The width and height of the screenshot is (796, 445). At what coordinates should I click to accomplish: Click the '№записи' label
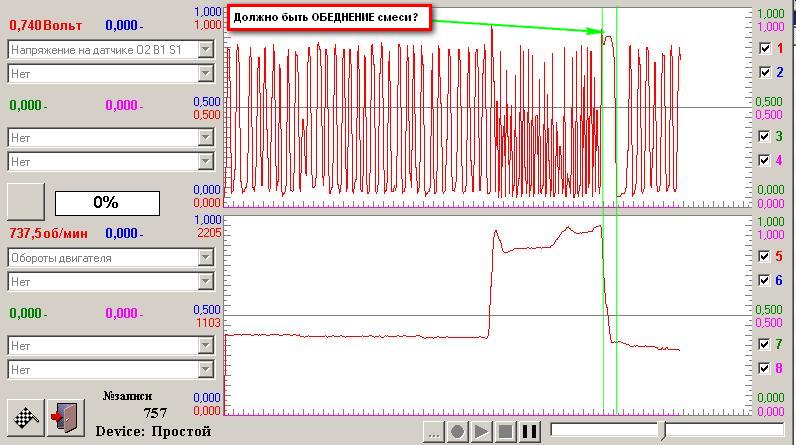pyautogui.click(x=127, y=396)
